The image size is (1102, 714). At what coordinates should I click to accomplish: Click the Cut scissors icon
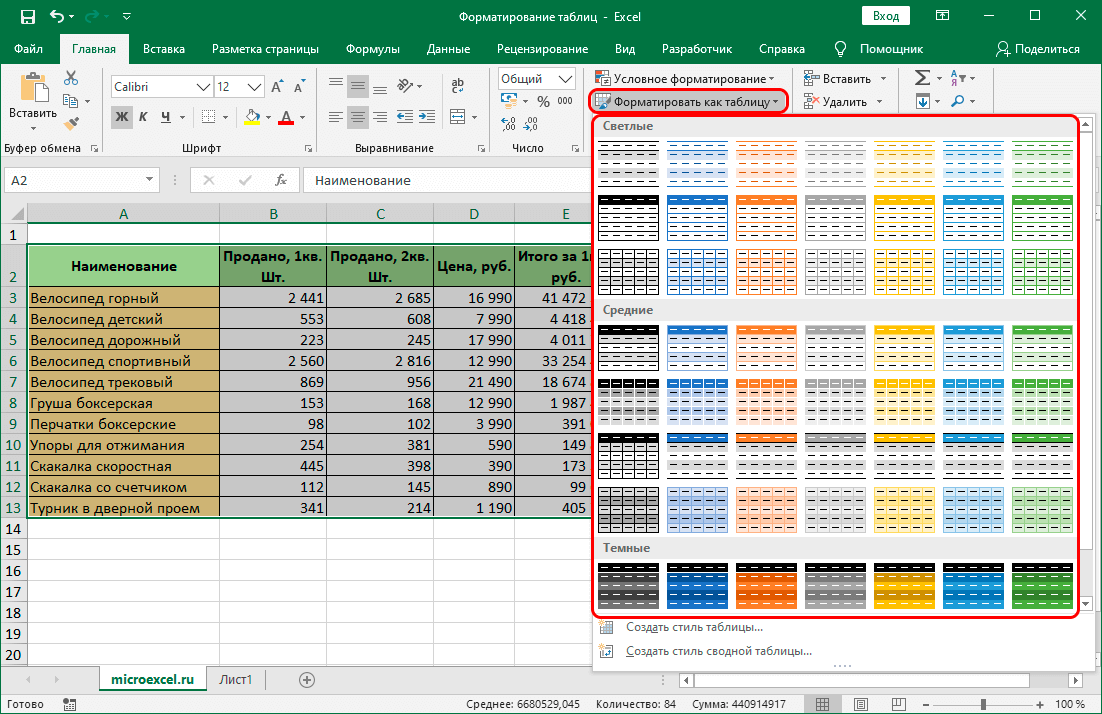[x=71, y=78]
